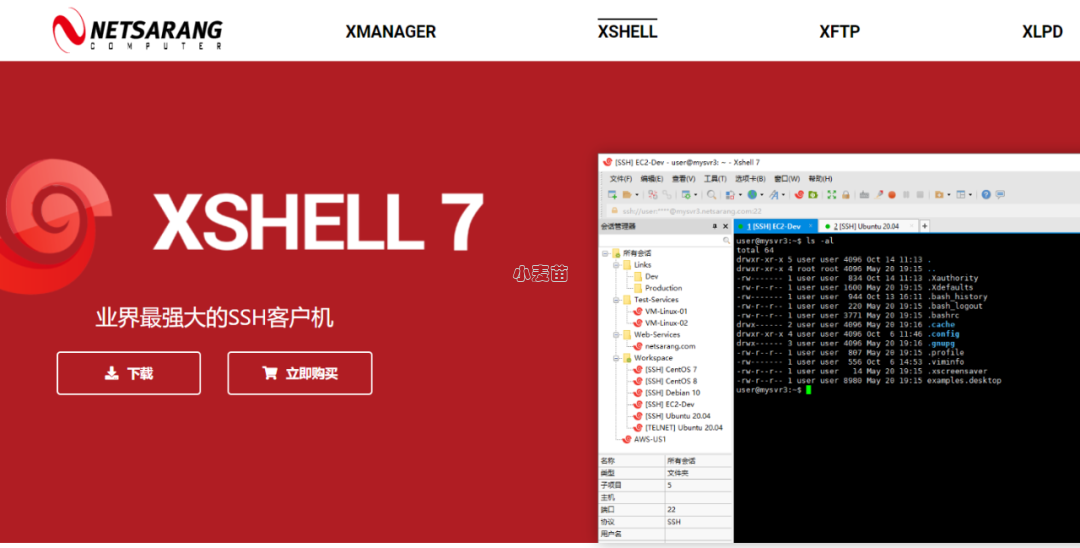Click the padlock lock toolbar icon
1080x548 pixels.
coord(846,194)
